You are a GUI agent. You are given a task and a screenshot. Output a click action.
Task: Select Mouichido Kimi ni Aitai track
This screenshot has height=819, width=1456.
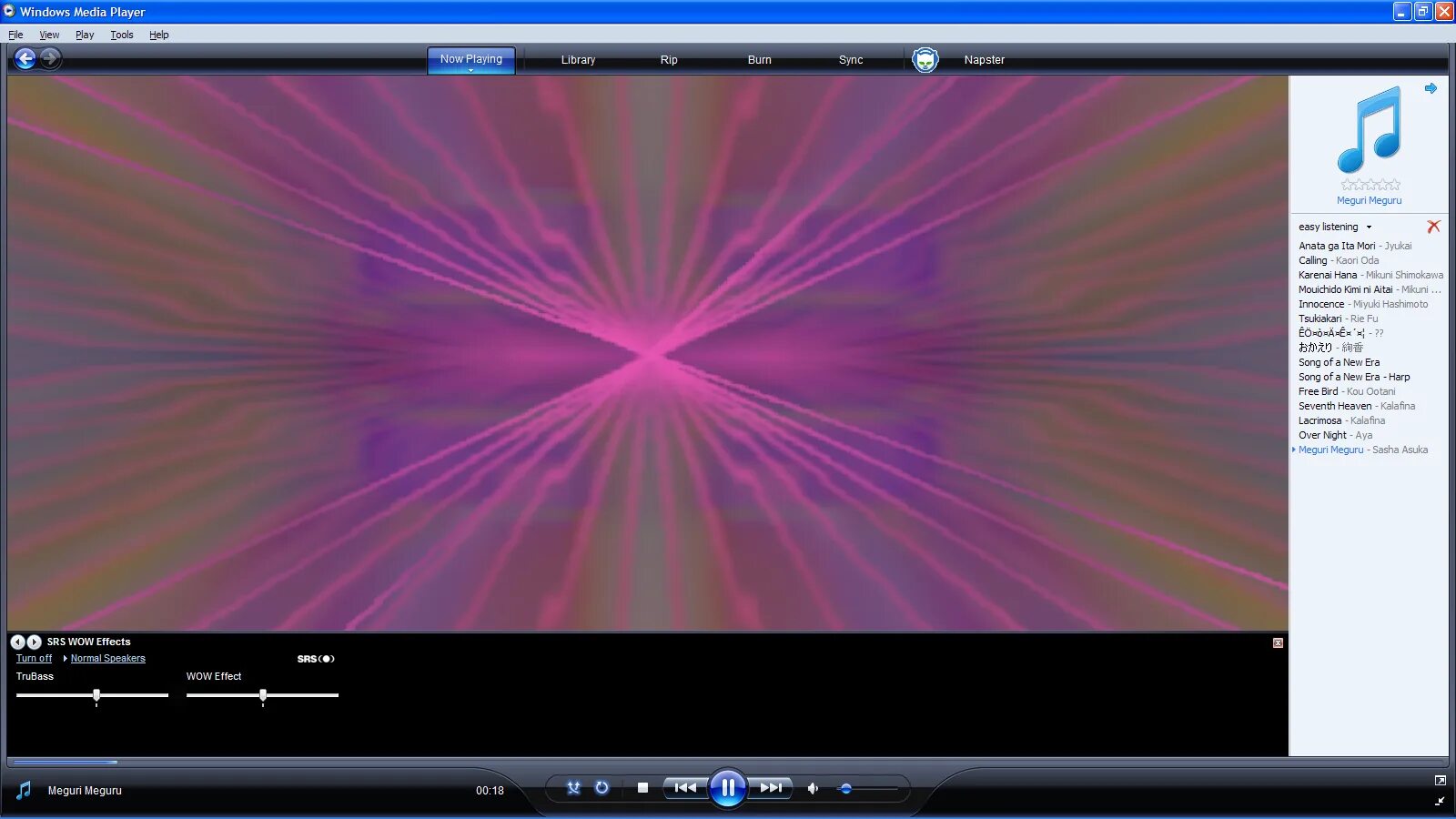click(1369, 289)
